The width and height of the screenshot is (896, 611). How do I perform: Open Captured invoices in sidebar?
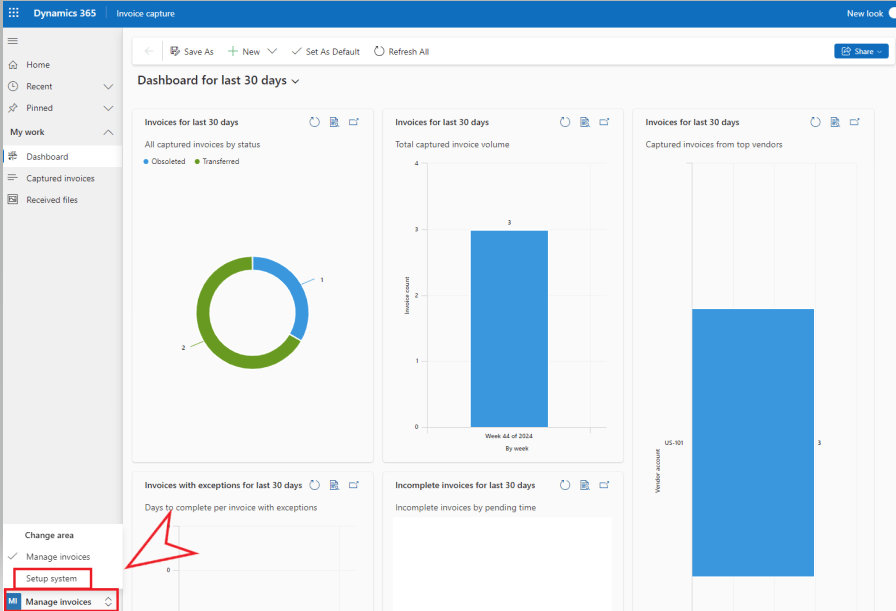(60, 178)
